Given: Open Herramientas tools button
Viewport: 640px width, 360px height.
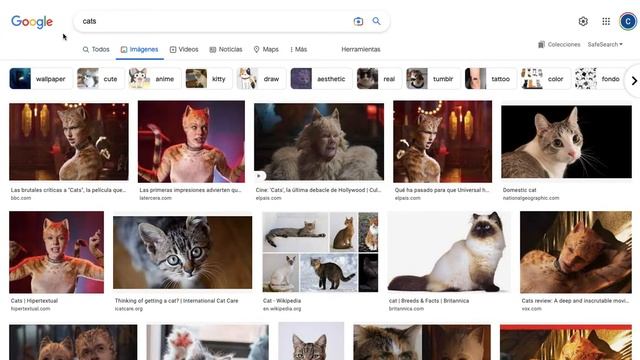Looking at the screenshot, I should coord(361,49).
